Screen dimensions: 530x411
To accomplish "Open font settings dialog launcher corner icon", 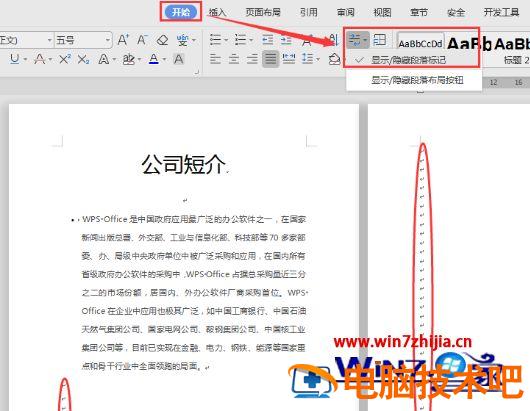I will click(197, 72).
